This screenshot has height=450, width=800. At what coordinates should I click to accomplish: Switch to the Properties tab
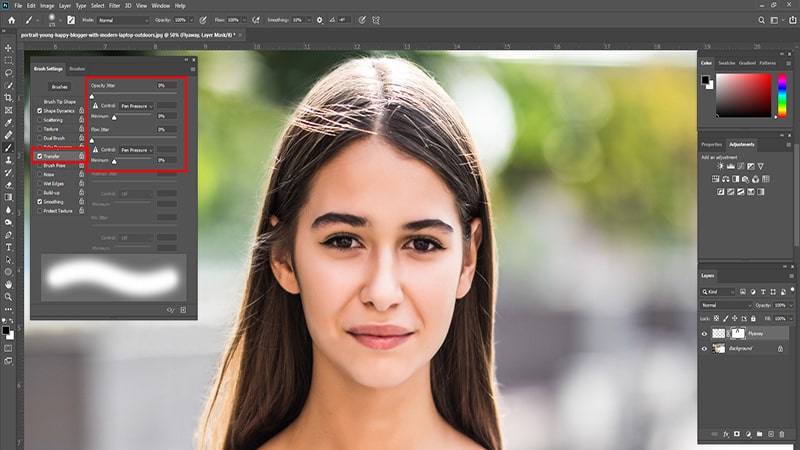711,144
